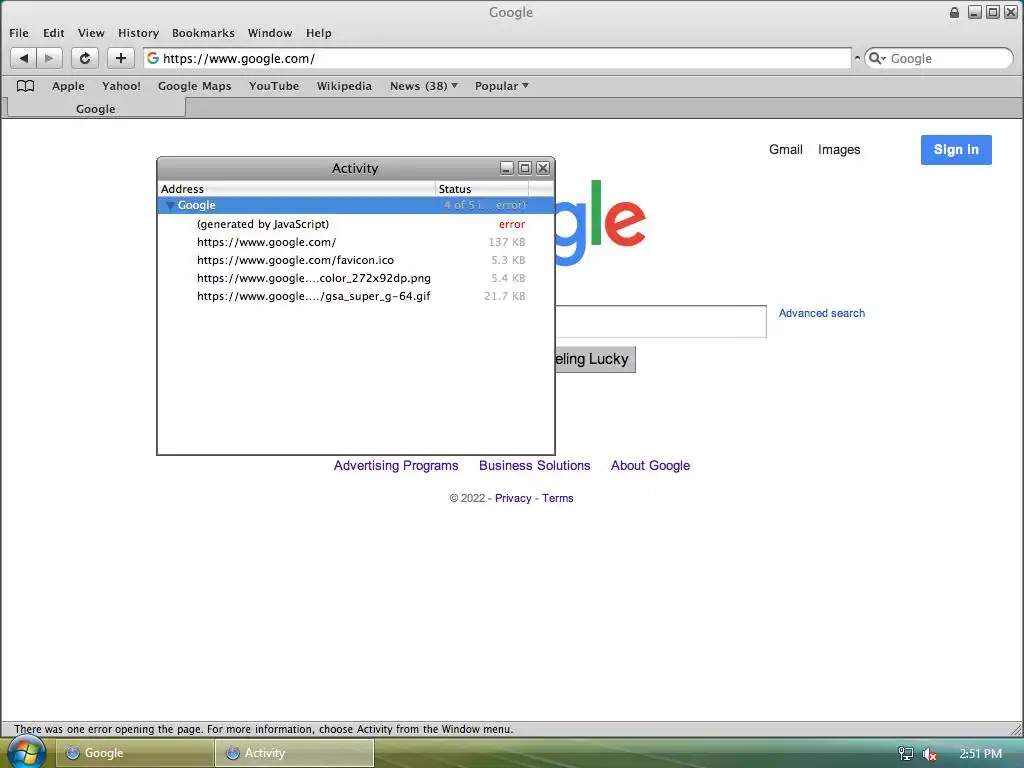This screenshot has width=1024, height=768.
Task: Minimize the Activity window
Action: coord(507,168)
